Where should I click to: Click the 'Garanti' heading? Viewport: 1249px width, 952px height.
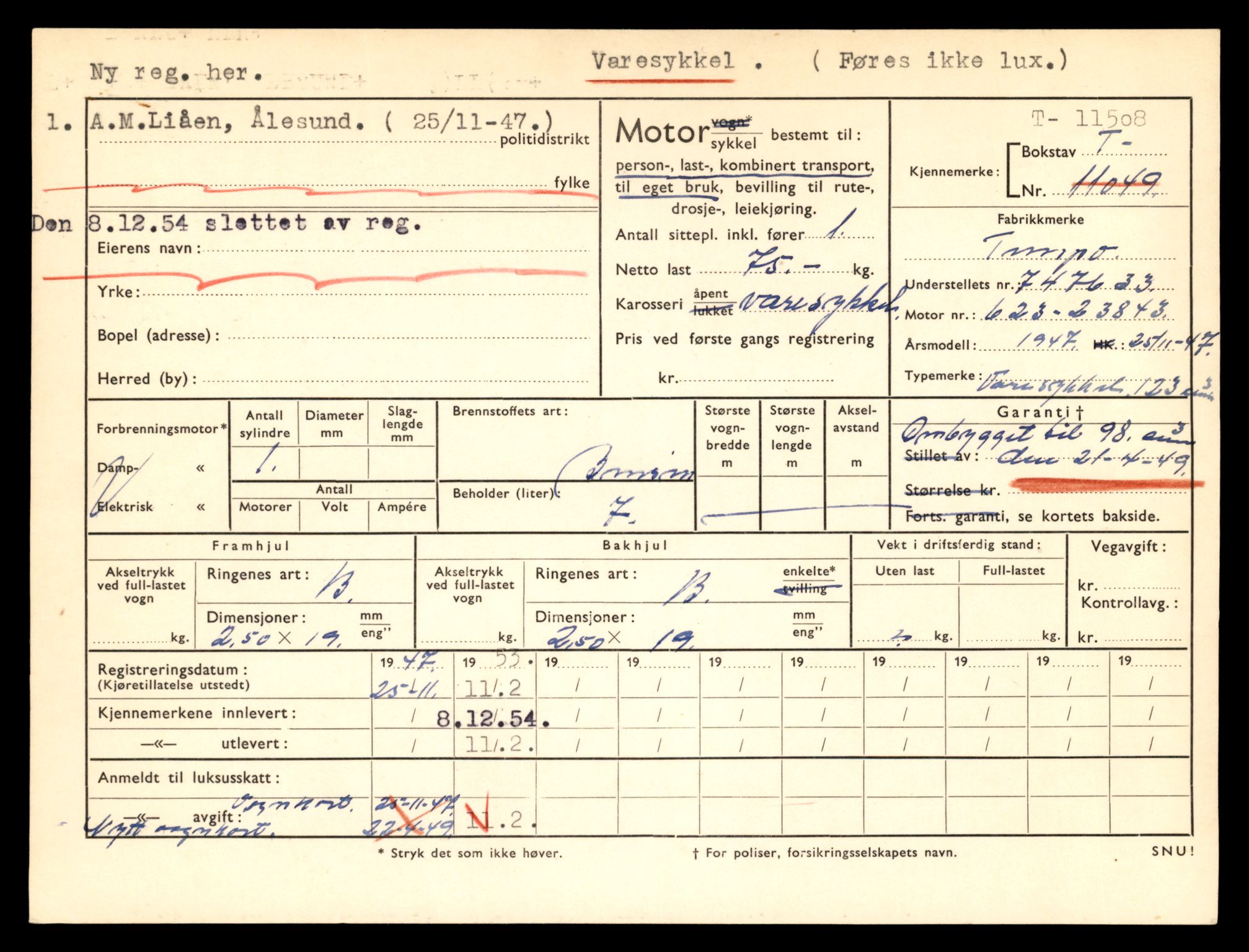click(1040, 412)
